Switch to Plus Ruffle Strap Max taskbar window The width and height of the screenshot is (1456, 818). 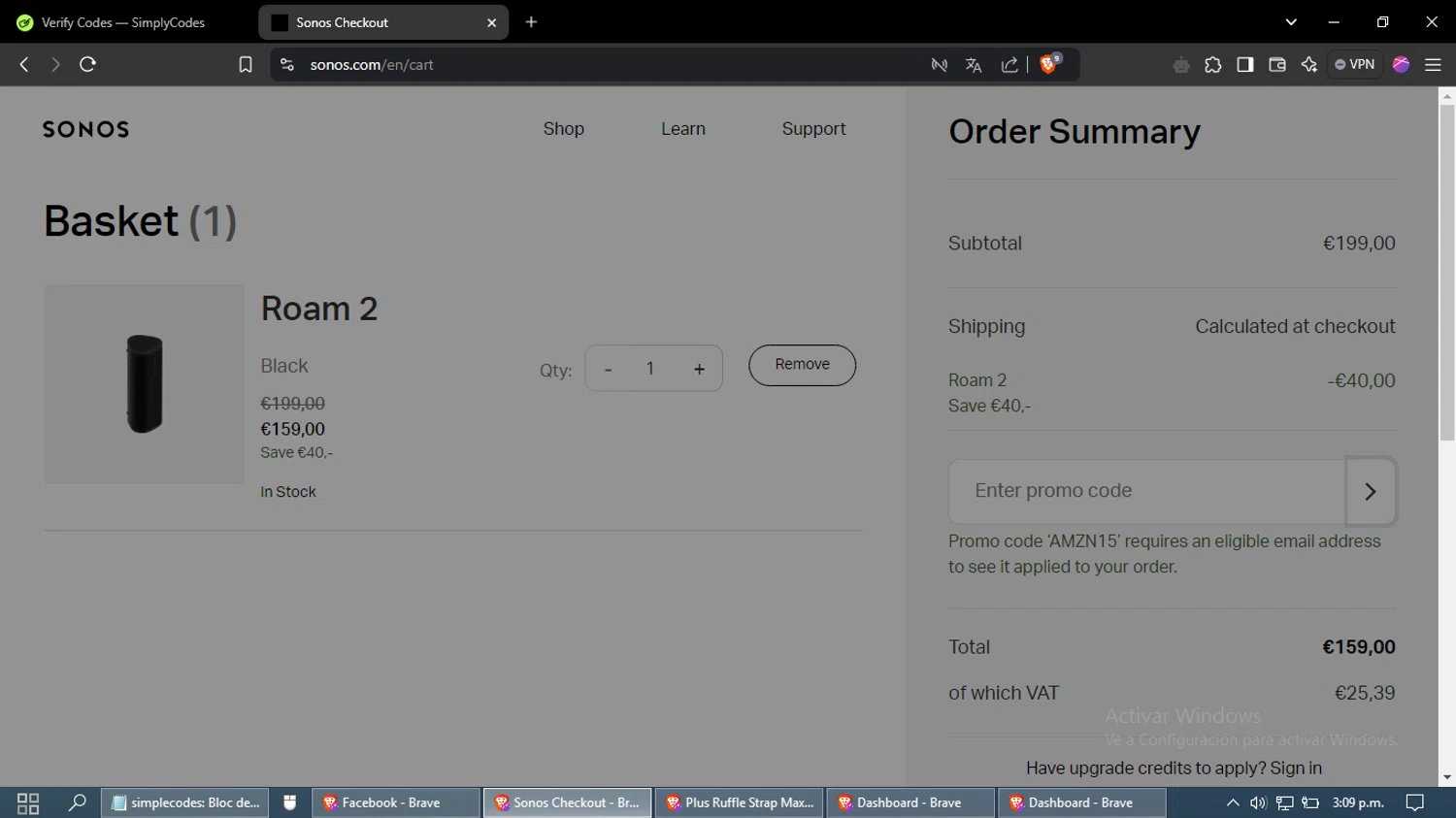pos(740,802)
